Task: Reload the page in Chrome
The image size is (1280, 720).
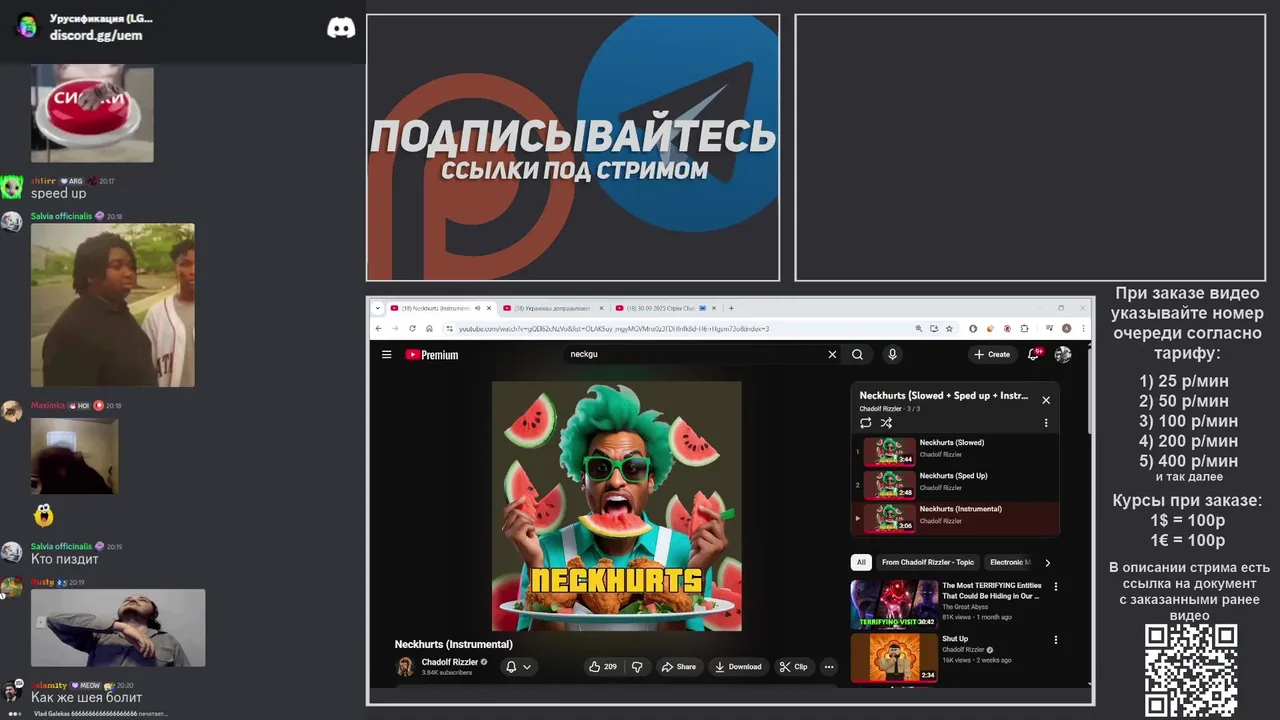Action: click(412, 328)
